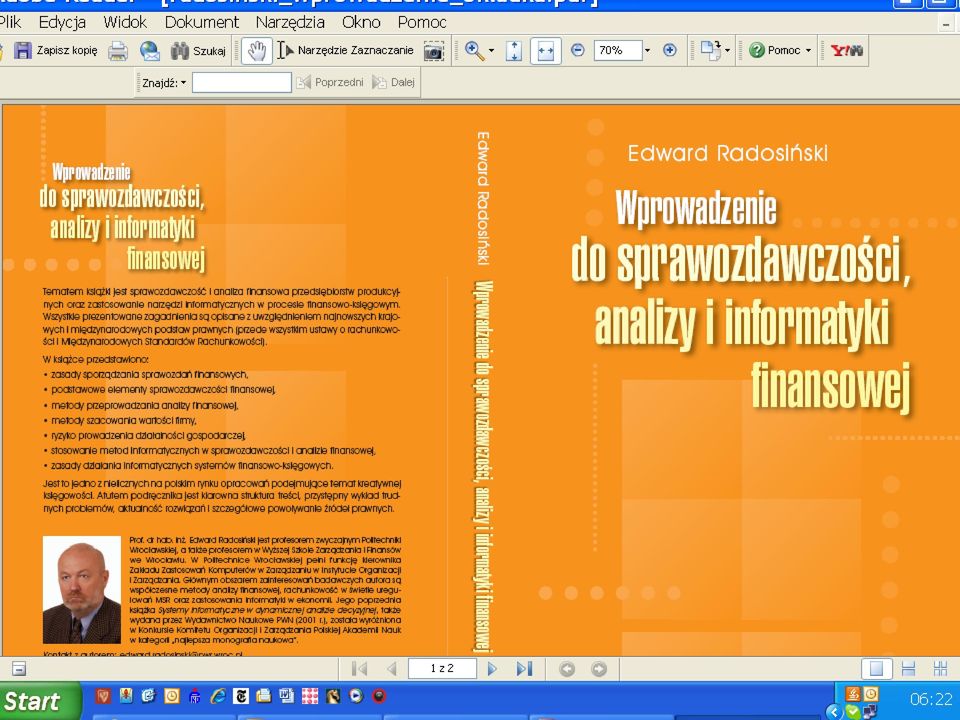Click the Pomoc help icon
This screenshot has height=720, width=960.
tap(757, 50)
